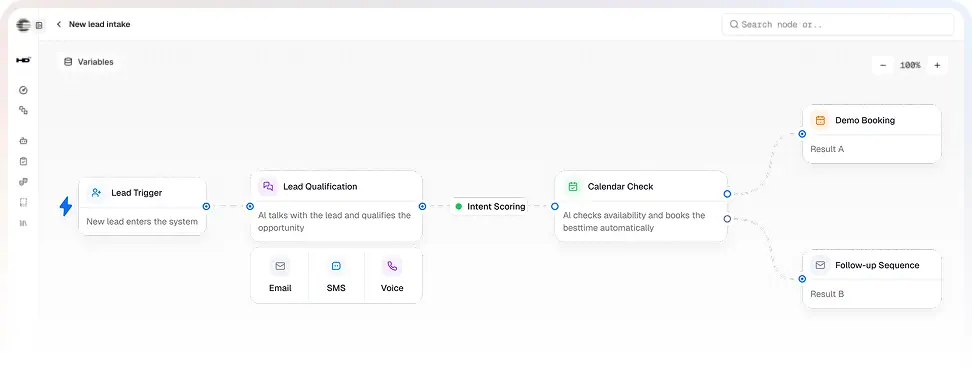Click Demo Booking input connector port

click(x=802, y=134)
